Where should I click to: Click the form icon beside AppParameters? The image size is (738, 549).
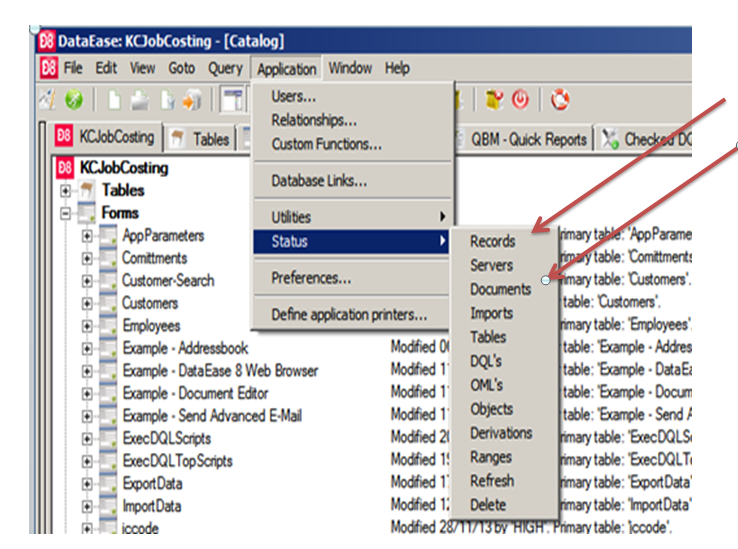[108, 235]
